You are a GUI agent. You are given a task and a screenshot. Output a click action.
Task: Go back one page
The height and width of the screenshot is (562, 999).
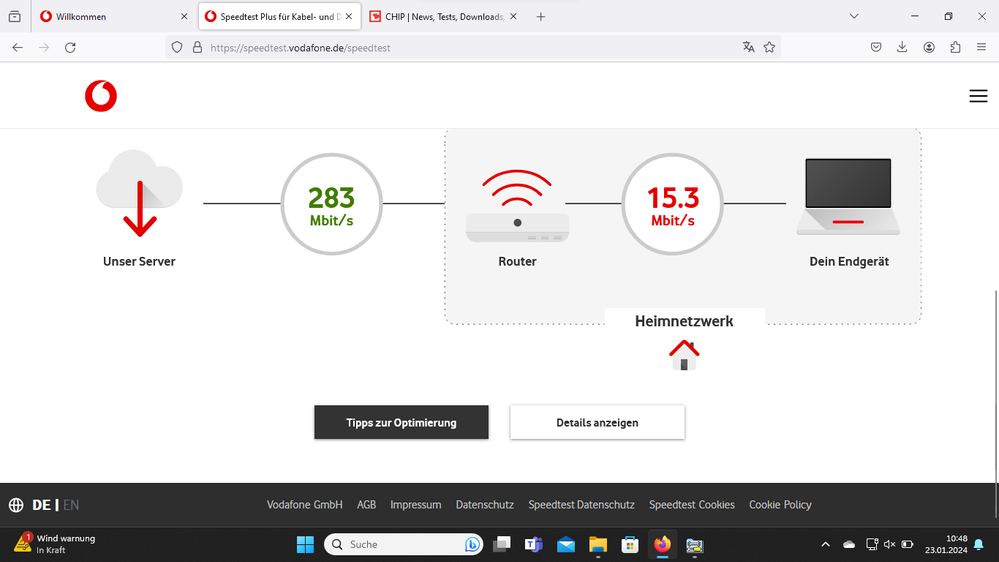tap(17, 48)
